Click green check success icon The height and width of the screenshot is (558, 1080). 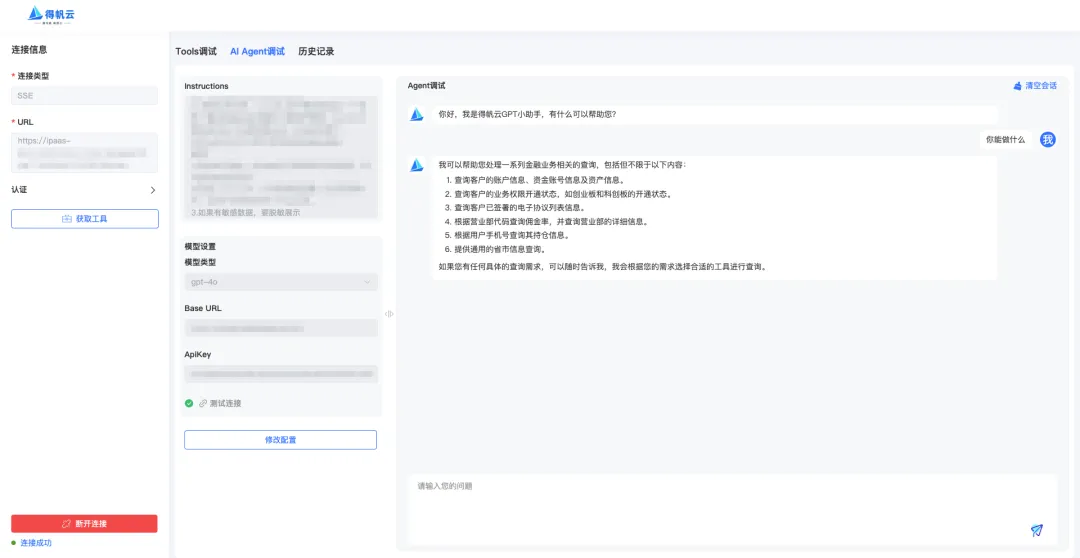[x=189, y=403]
